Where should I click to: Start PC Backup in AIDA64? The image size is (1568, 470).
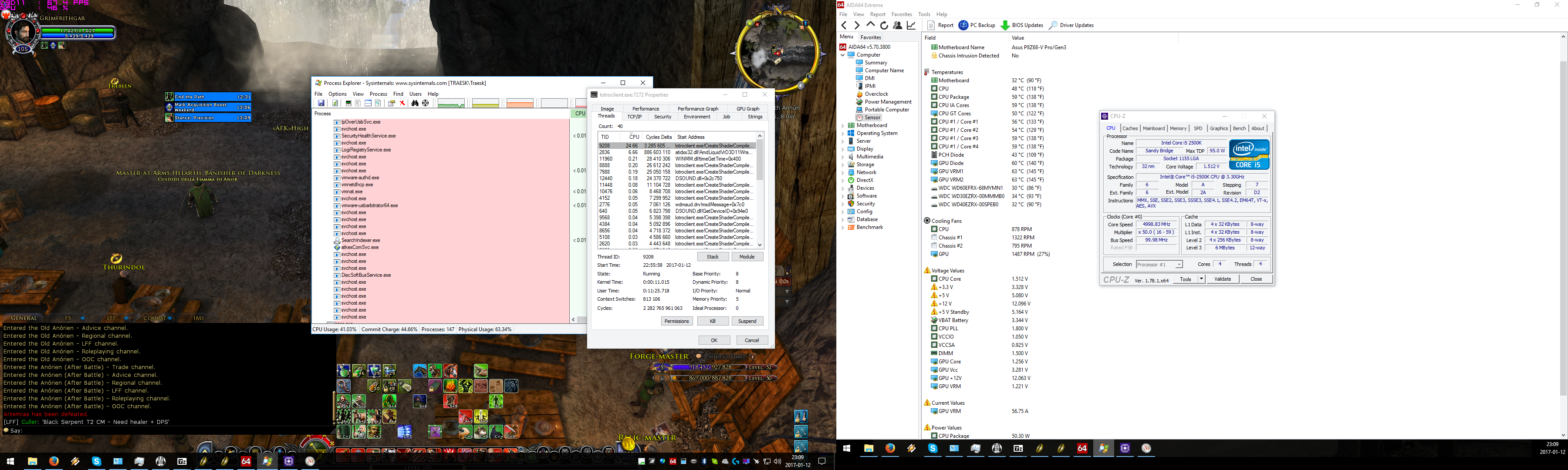(x=977, y=25)
